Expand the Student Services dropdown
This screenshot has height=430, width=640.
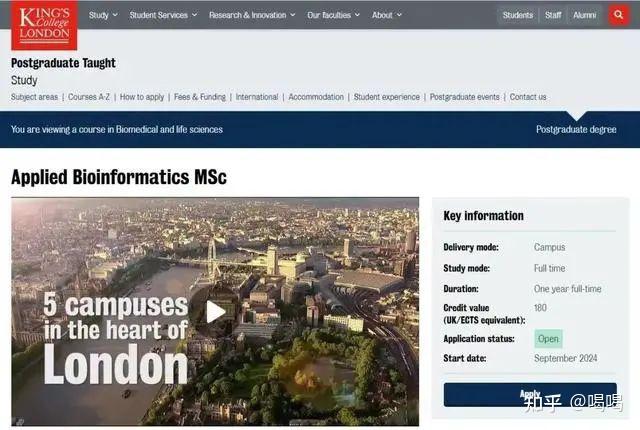(163, 15)
